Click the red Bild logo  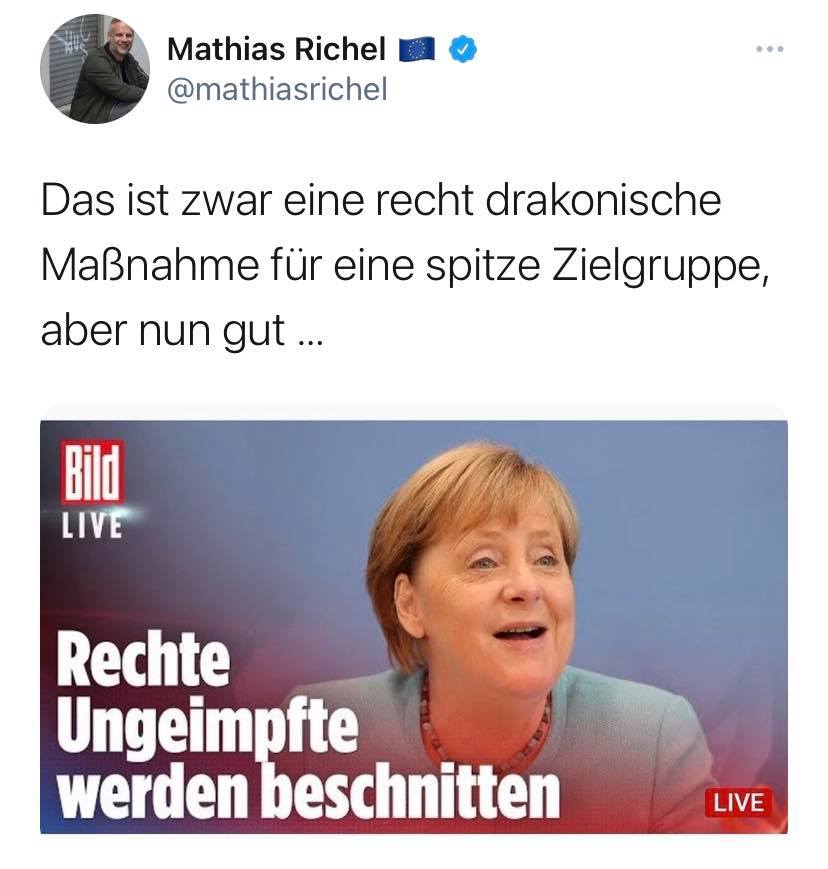93,472
